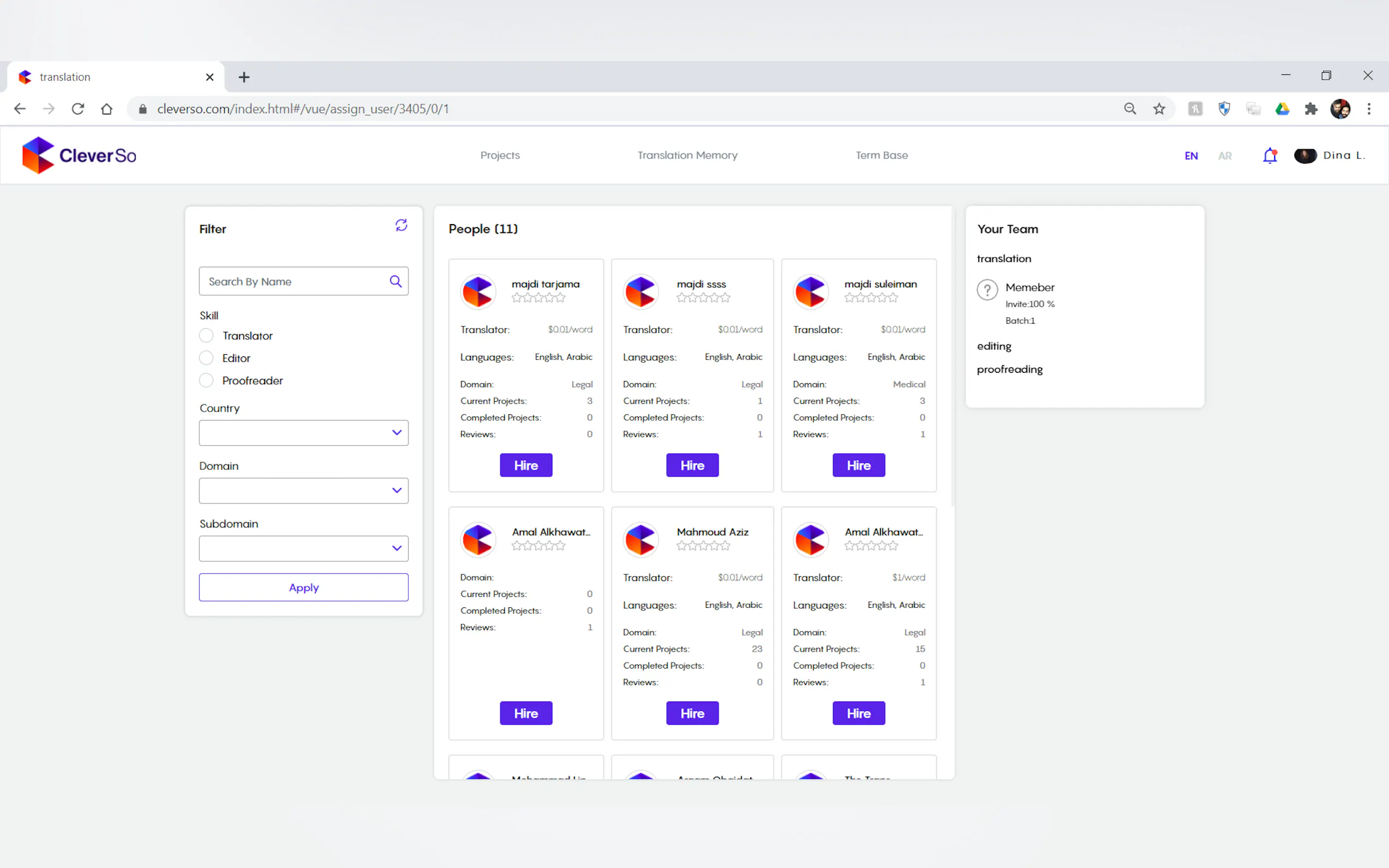Screen dimensions: 1389x868
Task: Click the search magnifier icon in filter
Action: (395, 281)
